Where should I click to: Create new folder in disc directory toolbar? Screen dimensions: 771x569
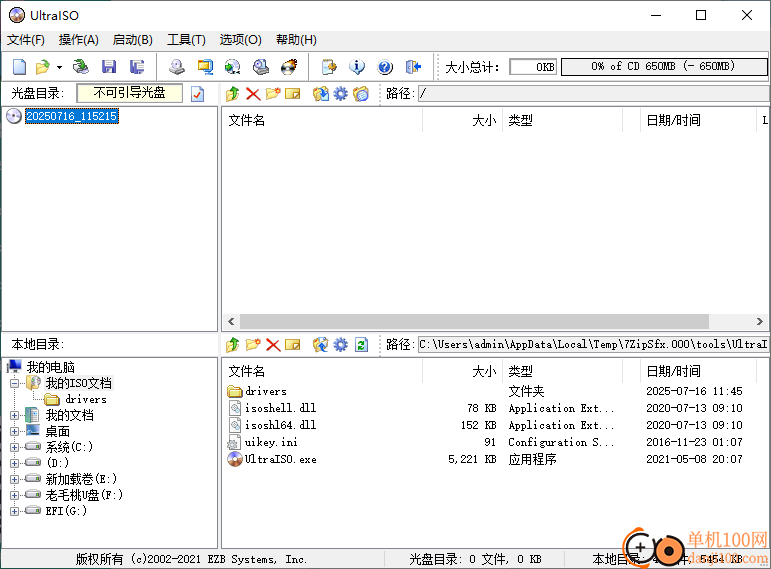coord(273,93)
